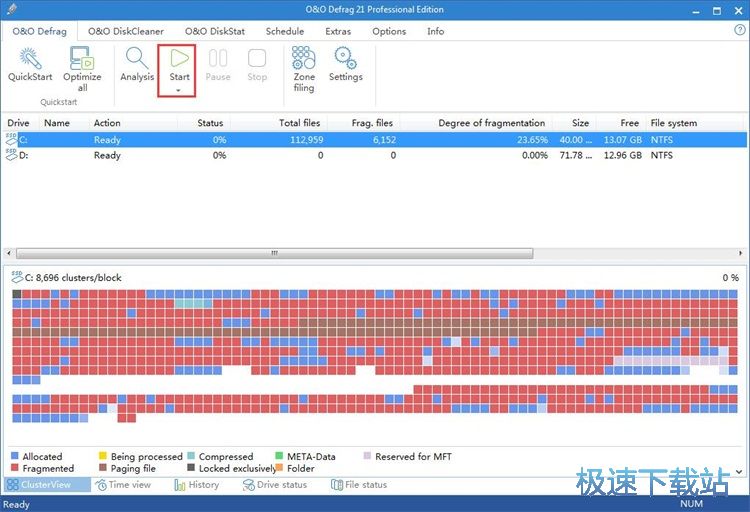Image resolution: width=750 pixels, height=512 pixels.
Task: Open the Options tab
Action: point(389,31)
